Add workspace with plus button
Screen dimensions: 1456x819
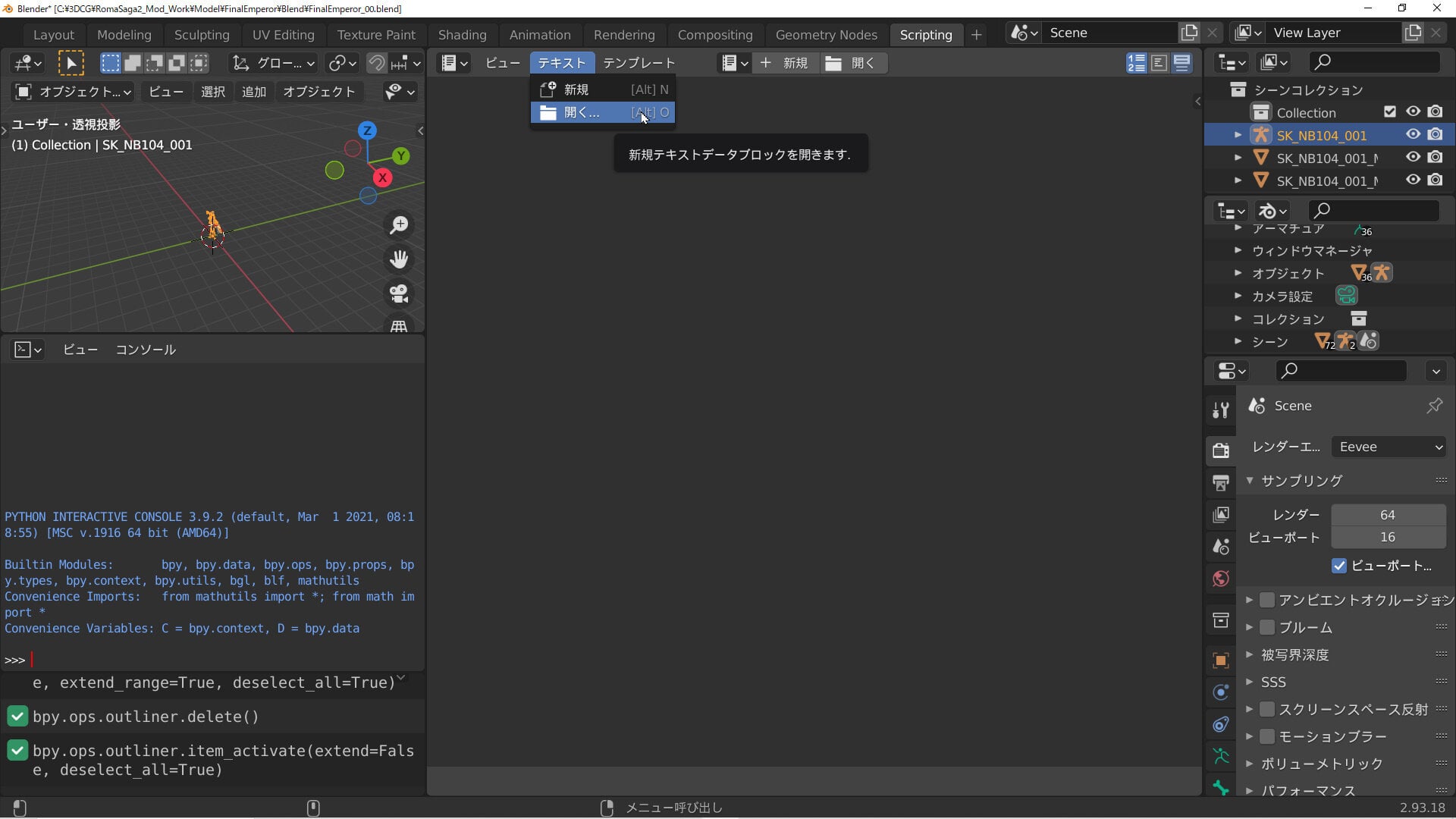[x=976, y=35]
